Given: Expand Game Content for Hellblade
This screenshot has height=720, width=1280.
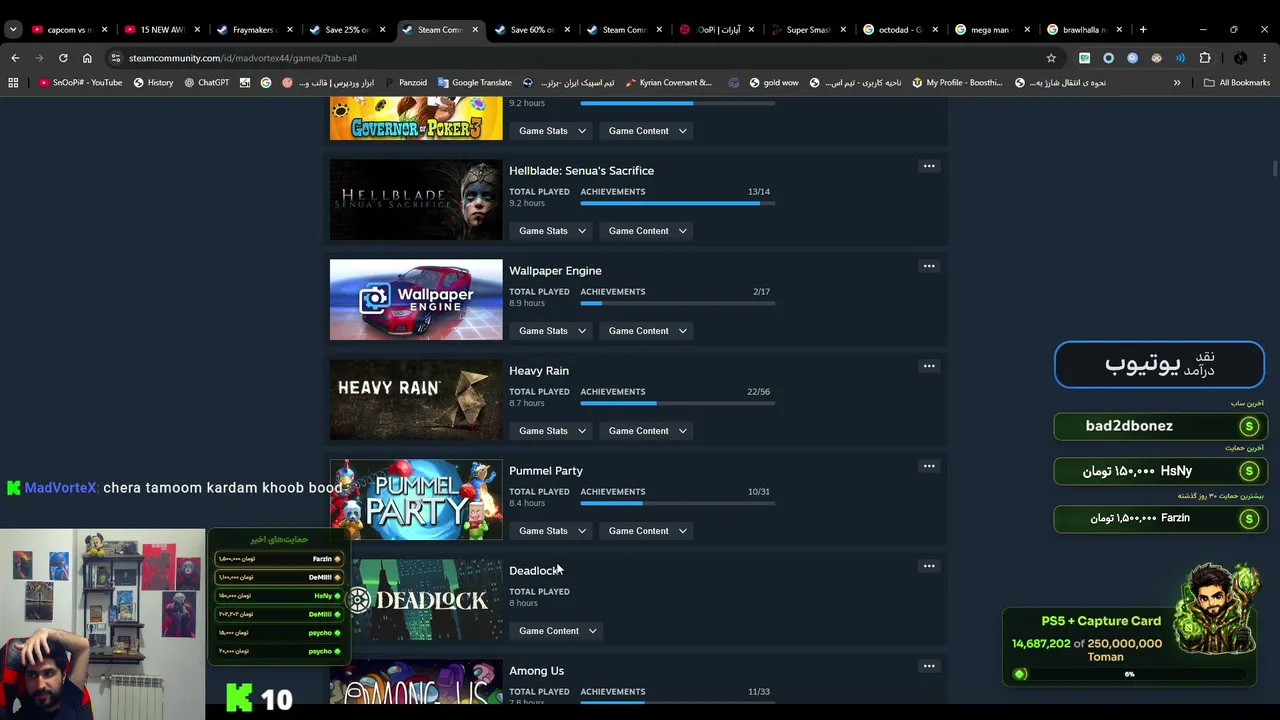Looking at the screenshot, I should (x=648, y=231).
